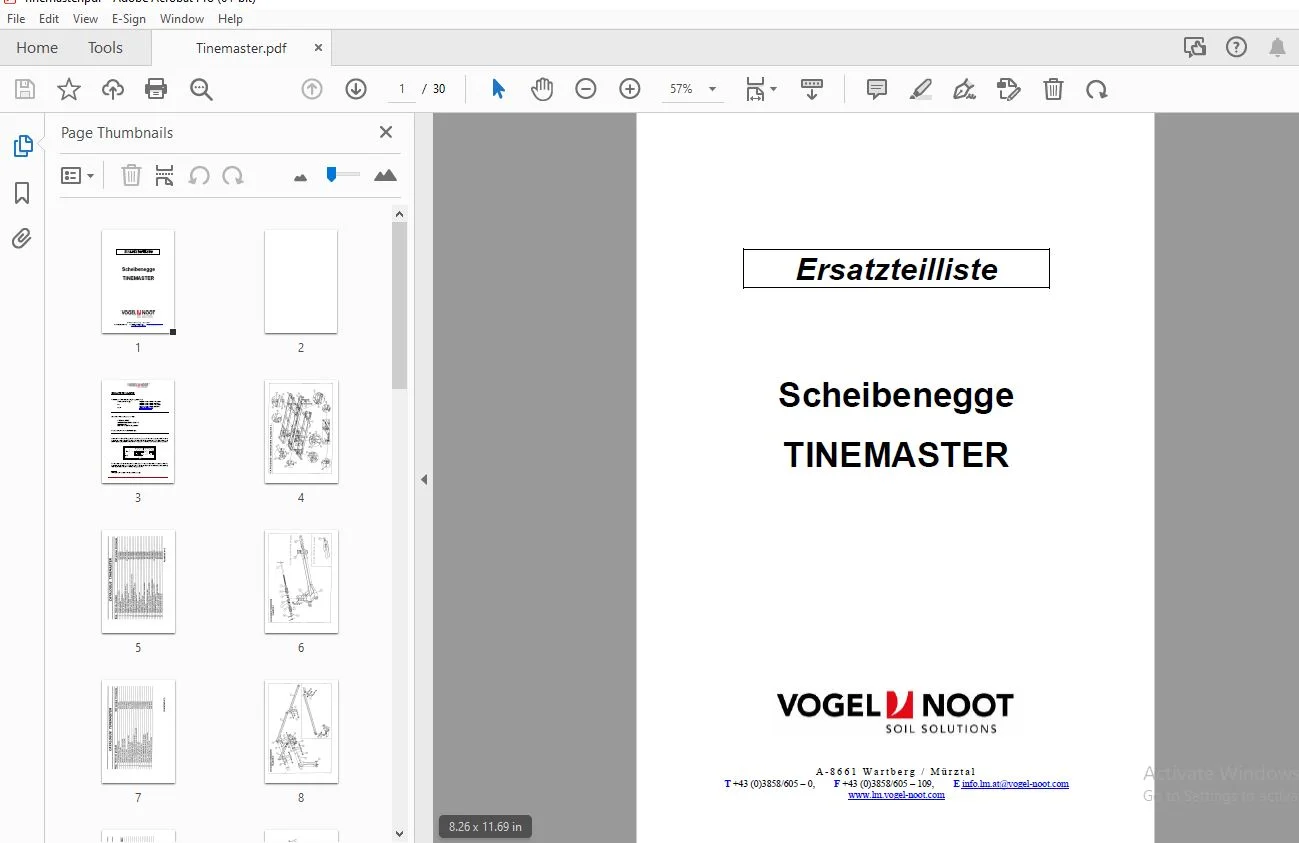
Task: Add a comment sticky note
Action: 877,89
